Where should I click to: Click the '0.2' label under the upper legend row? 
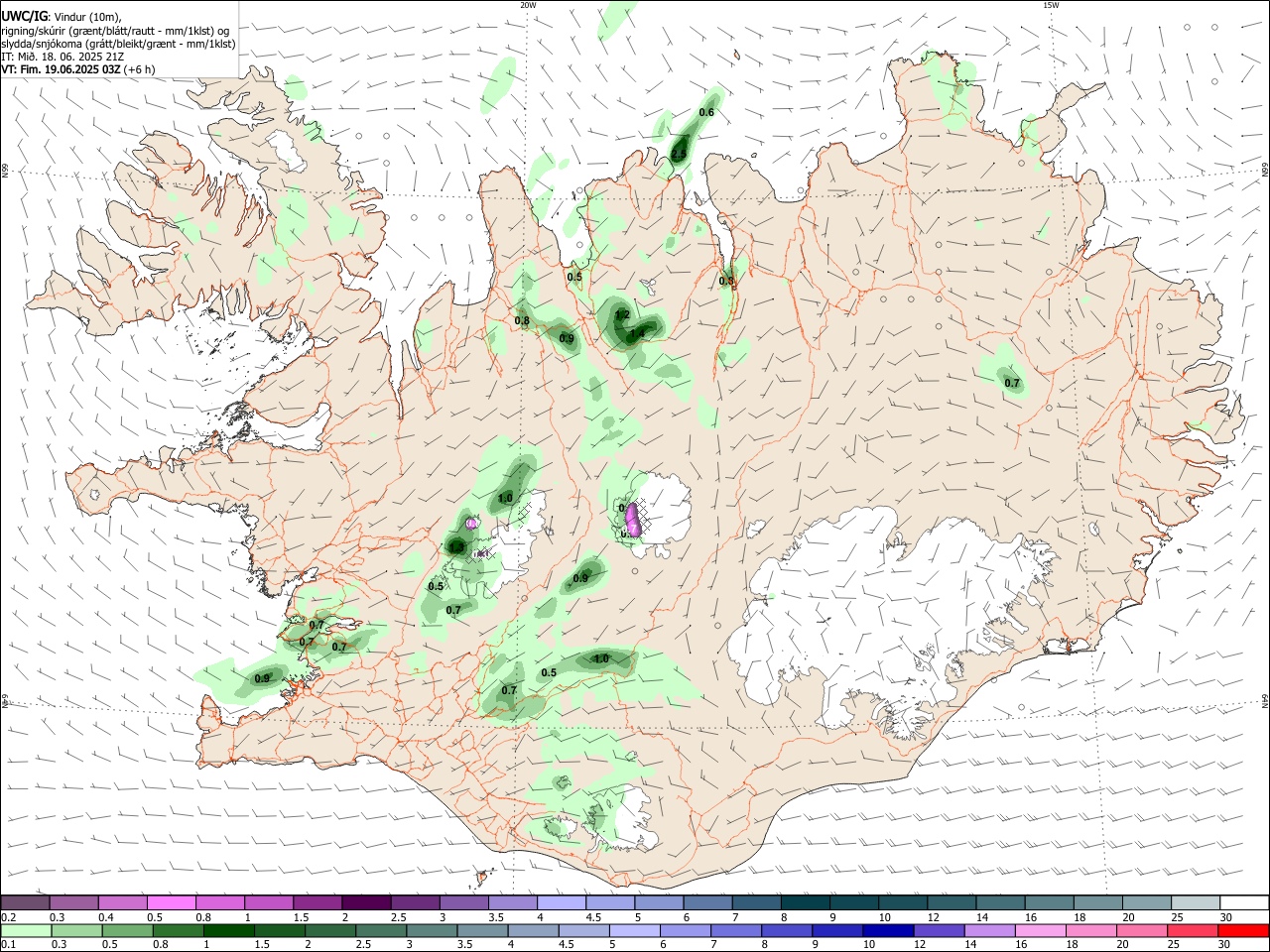pos(8,917)
